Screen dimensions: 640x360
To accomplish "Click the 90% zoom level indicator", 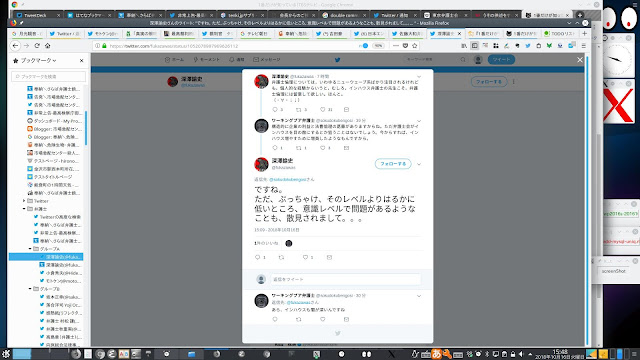I will coord(378,46).
